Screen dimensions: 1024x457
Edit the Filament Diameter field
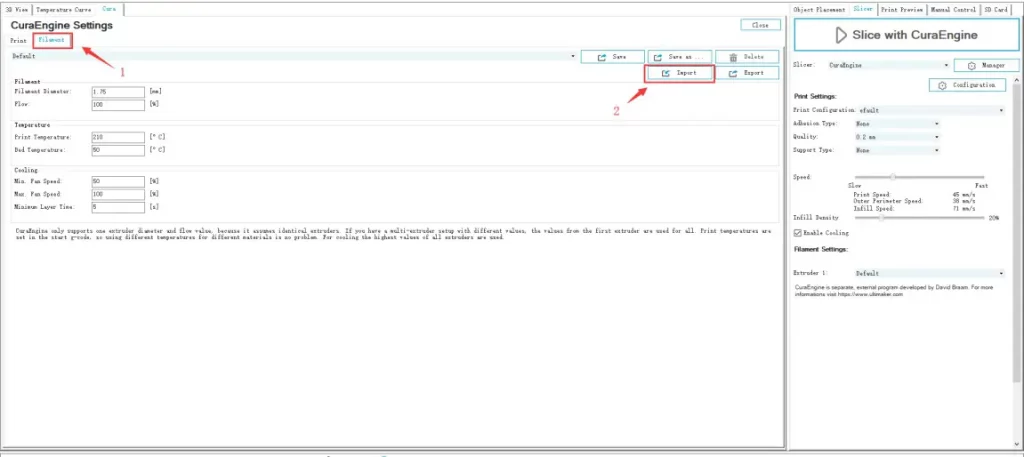point(118,92)
